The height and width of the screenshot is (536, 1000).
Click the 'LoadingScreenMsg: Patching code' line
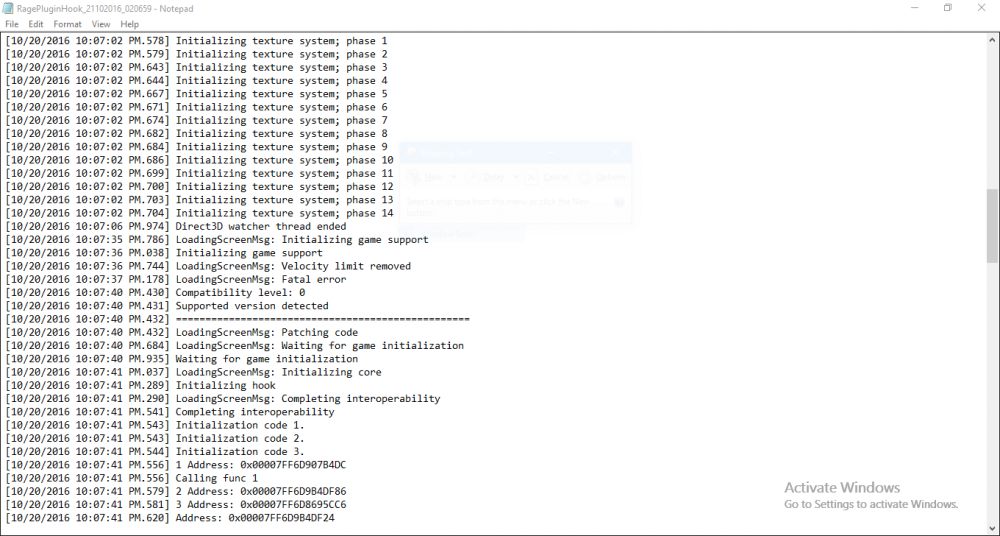pos(182,332)
